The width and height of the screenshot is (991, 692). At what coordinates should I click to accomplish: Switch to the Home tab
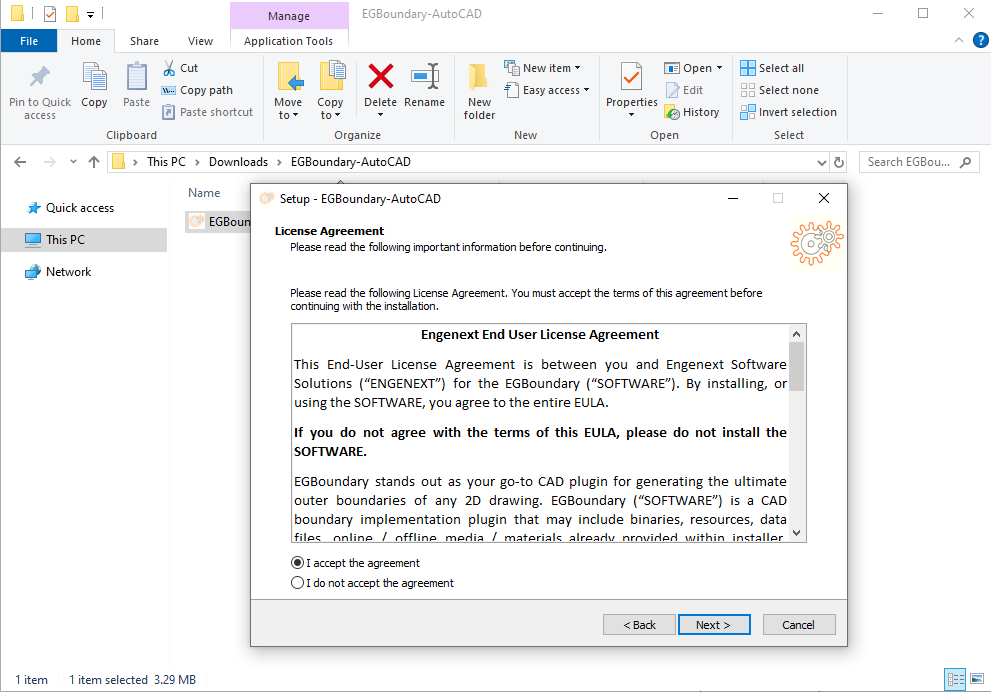click(x=86, y=41)
